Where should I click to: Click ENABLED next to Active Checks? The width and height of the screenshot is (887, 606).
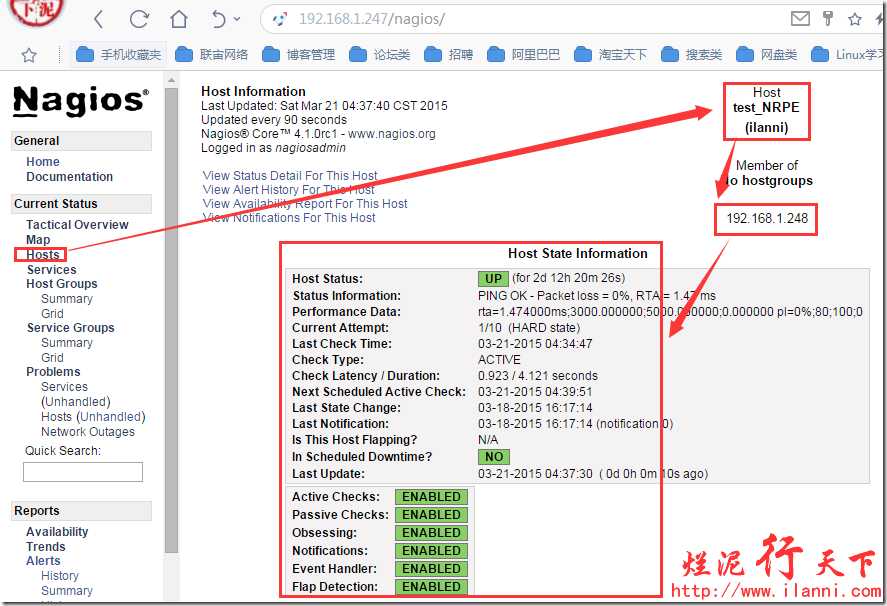click(431, 497)
